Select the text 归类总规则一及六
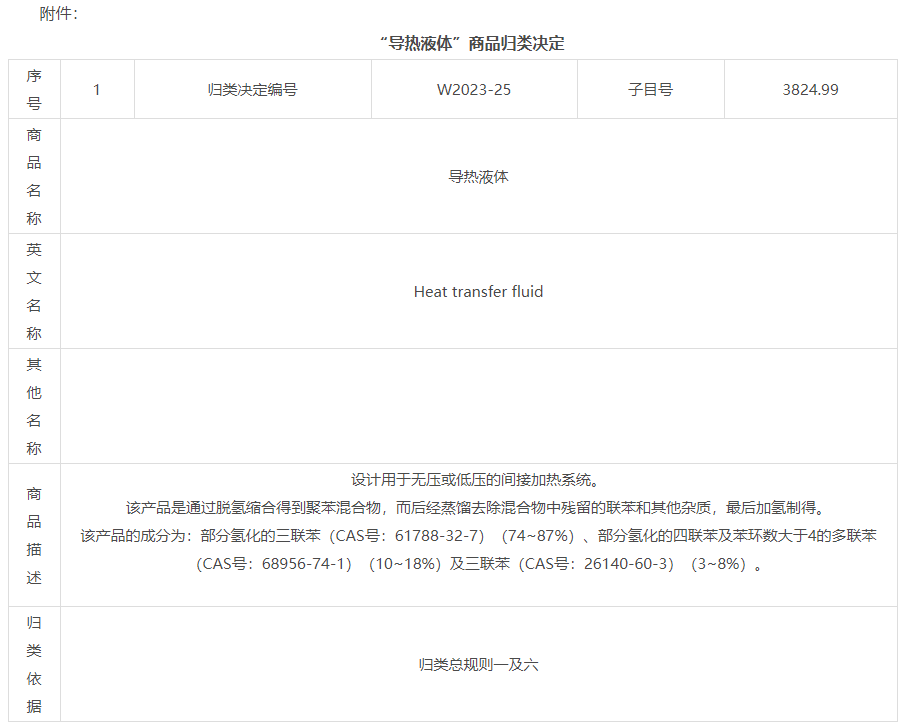Viewport: 900px width, 727px height. (478, 665)
